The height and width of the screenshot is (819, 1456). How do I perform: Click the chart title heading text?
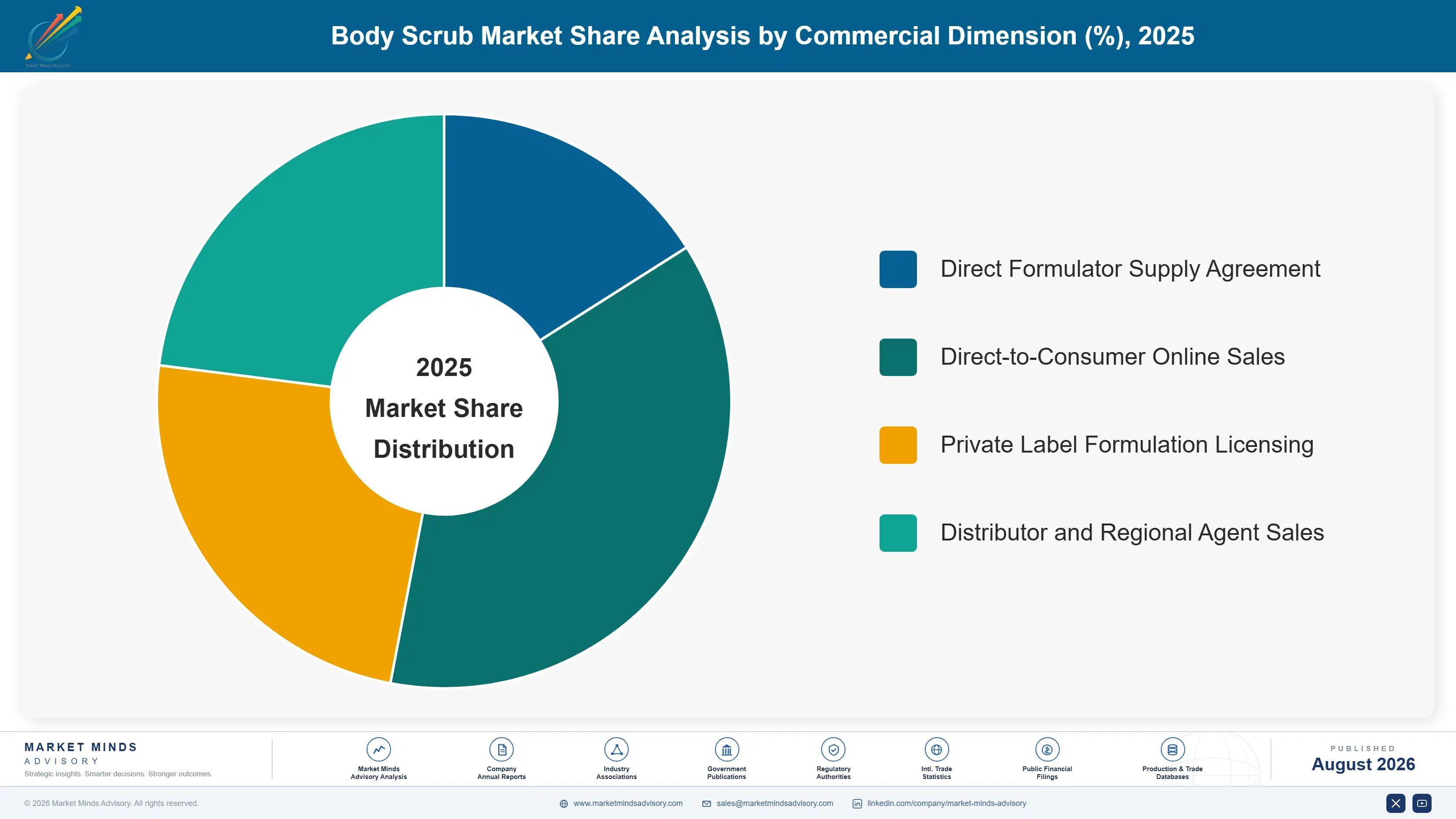(x=762, y=36)
